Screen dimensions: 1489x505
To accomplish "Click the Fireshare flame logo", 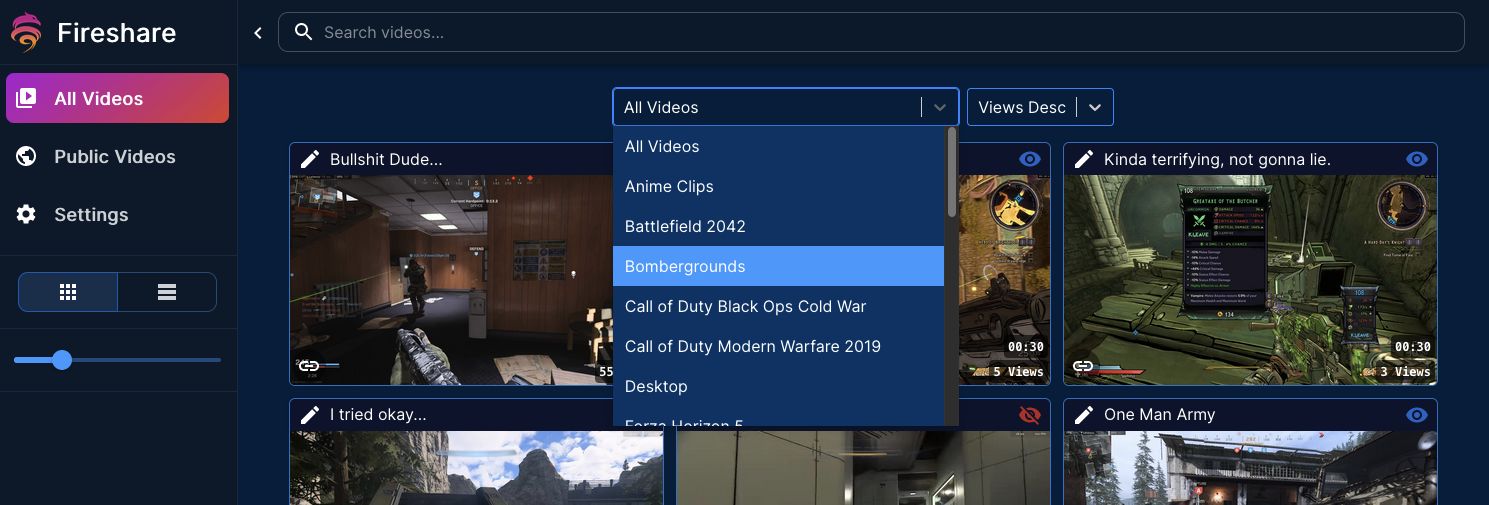I will [x=27, y=32].
